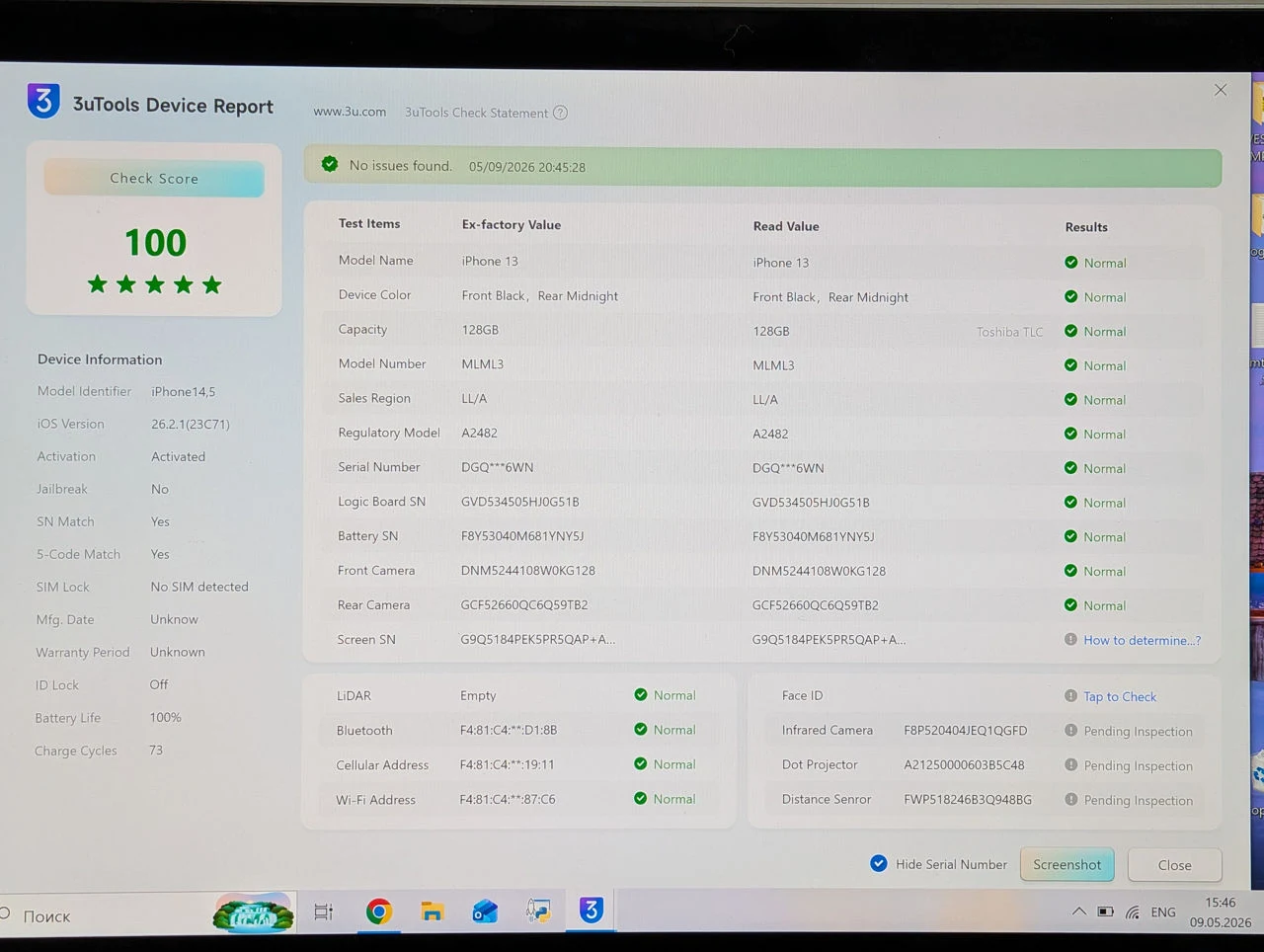Click Tap to Check for Face ID
This screenshot has height=952, width=1264.
[x=1120, y=696]
